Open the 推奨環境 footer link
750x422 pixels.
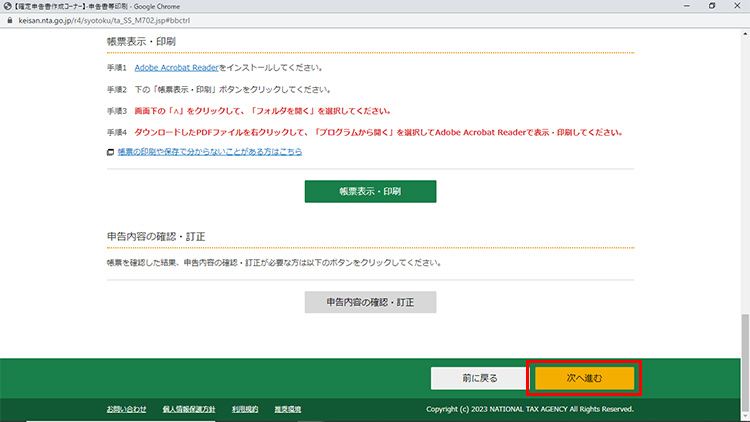point(288,409)
